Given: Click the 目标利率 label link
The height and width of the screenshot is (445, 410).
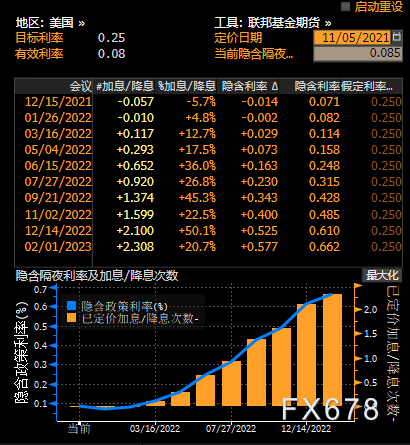Looking at the screenshot, I should click(x=39, y=38).
